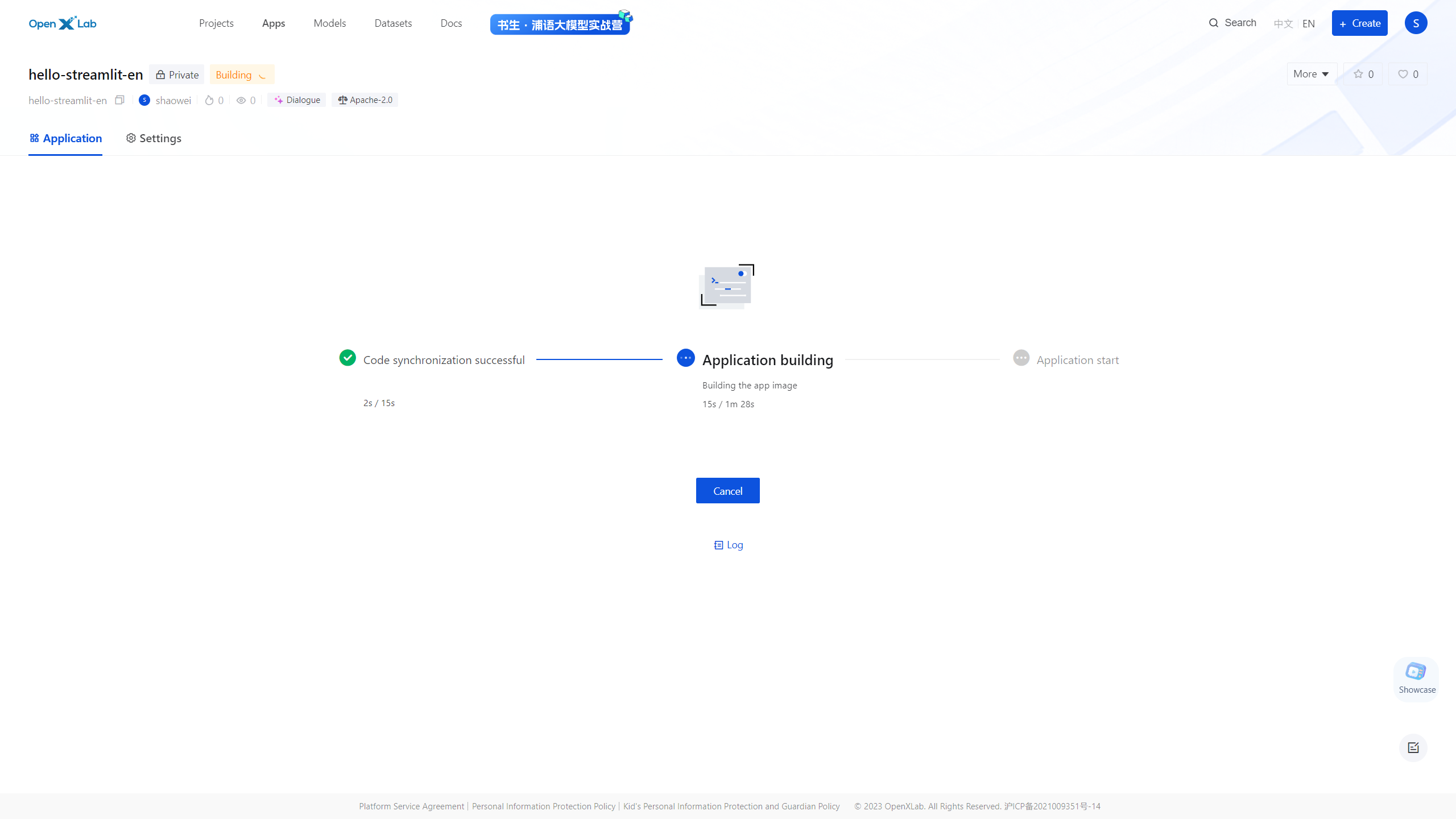
Task: Open the Projects nav item
Action: [x=216, y=23]
